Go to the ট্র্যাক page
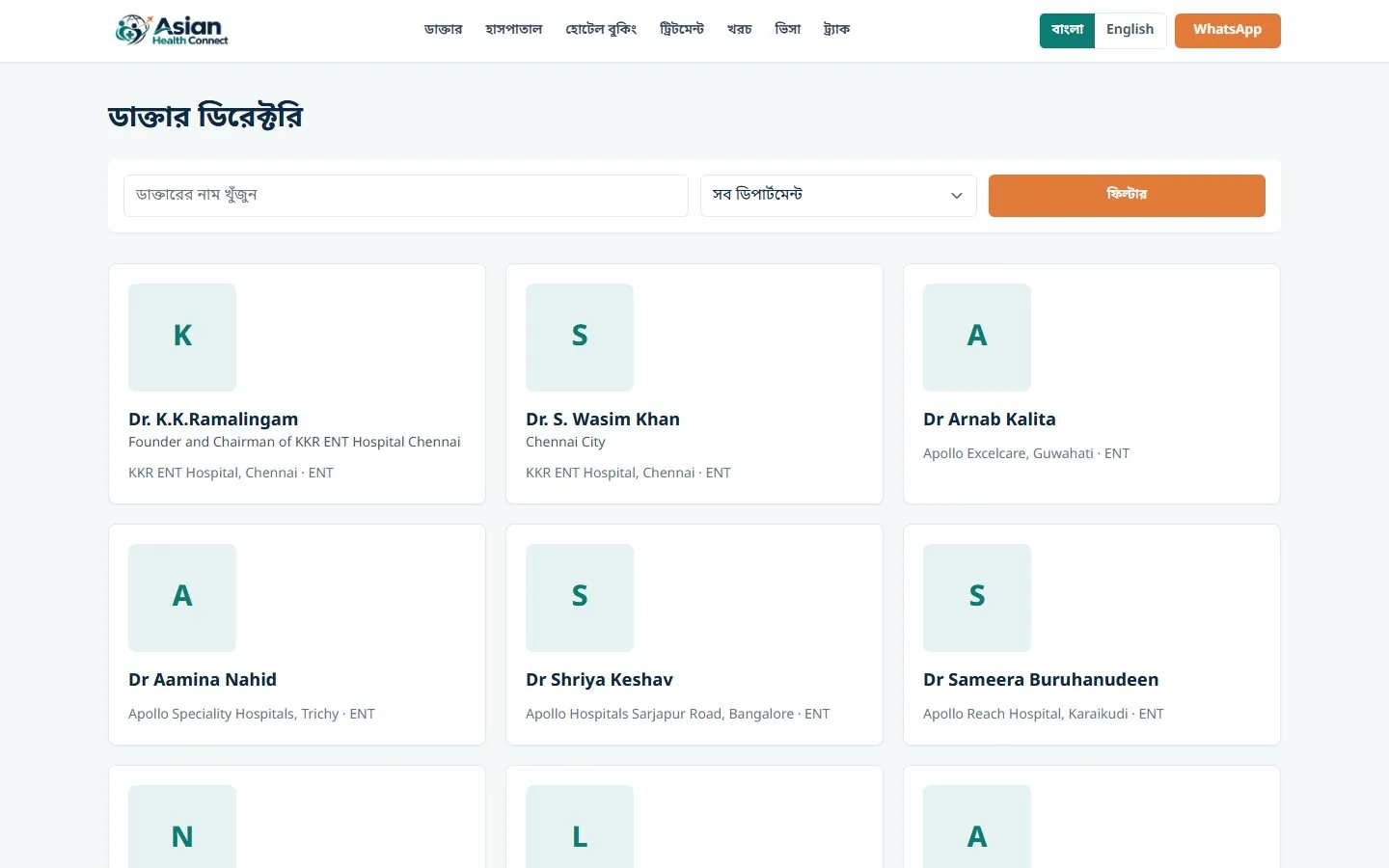Screen dimensions: 1389x868 836,30
